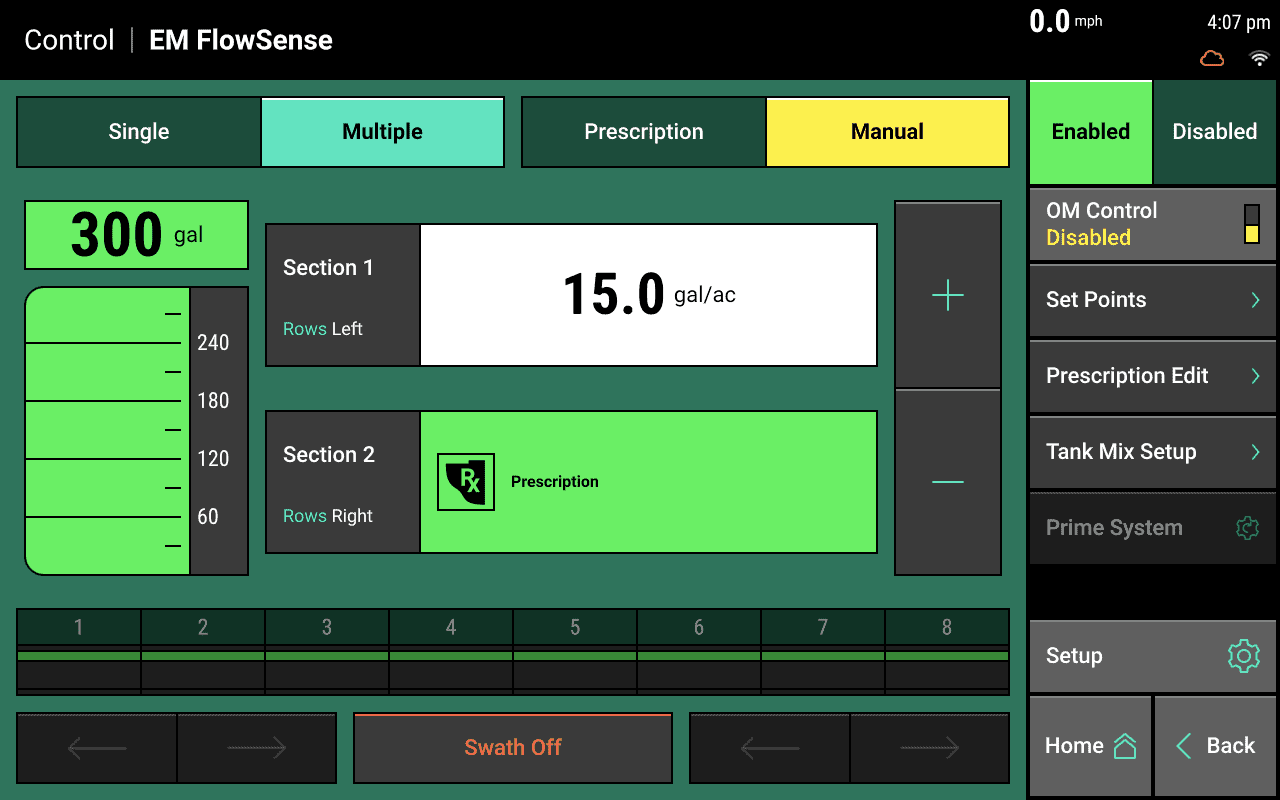
Task: Open the Setup gear icon
Action: (x=1243, y=656)
